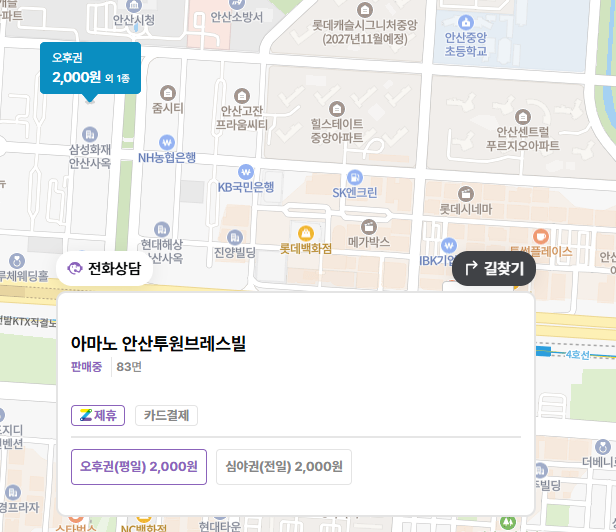Click the 안산소방서 fire station icon

(x=236, y=4)
